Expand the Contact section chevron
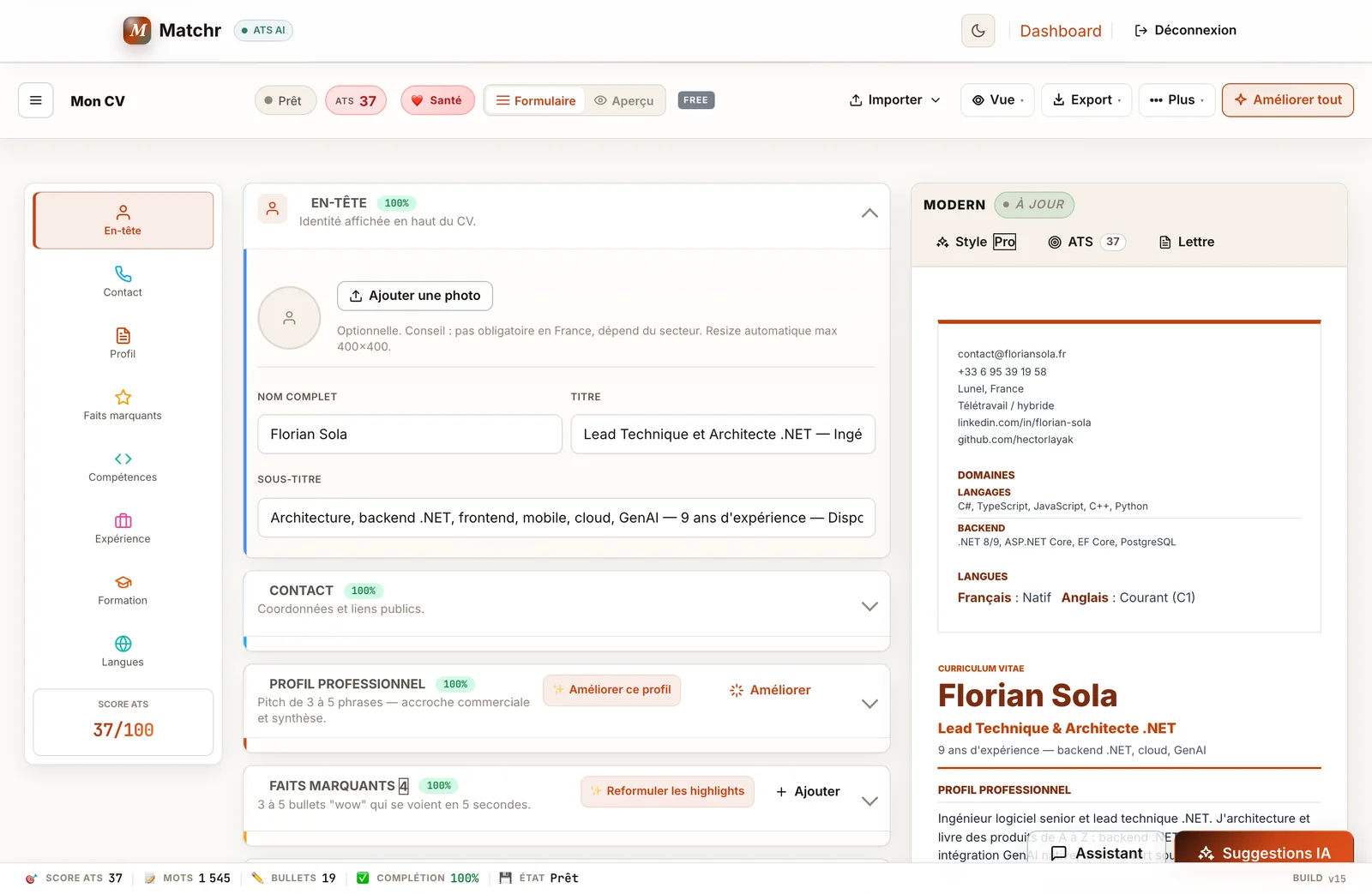This screenshot has width=1372, height=894. tap(870, 606)
